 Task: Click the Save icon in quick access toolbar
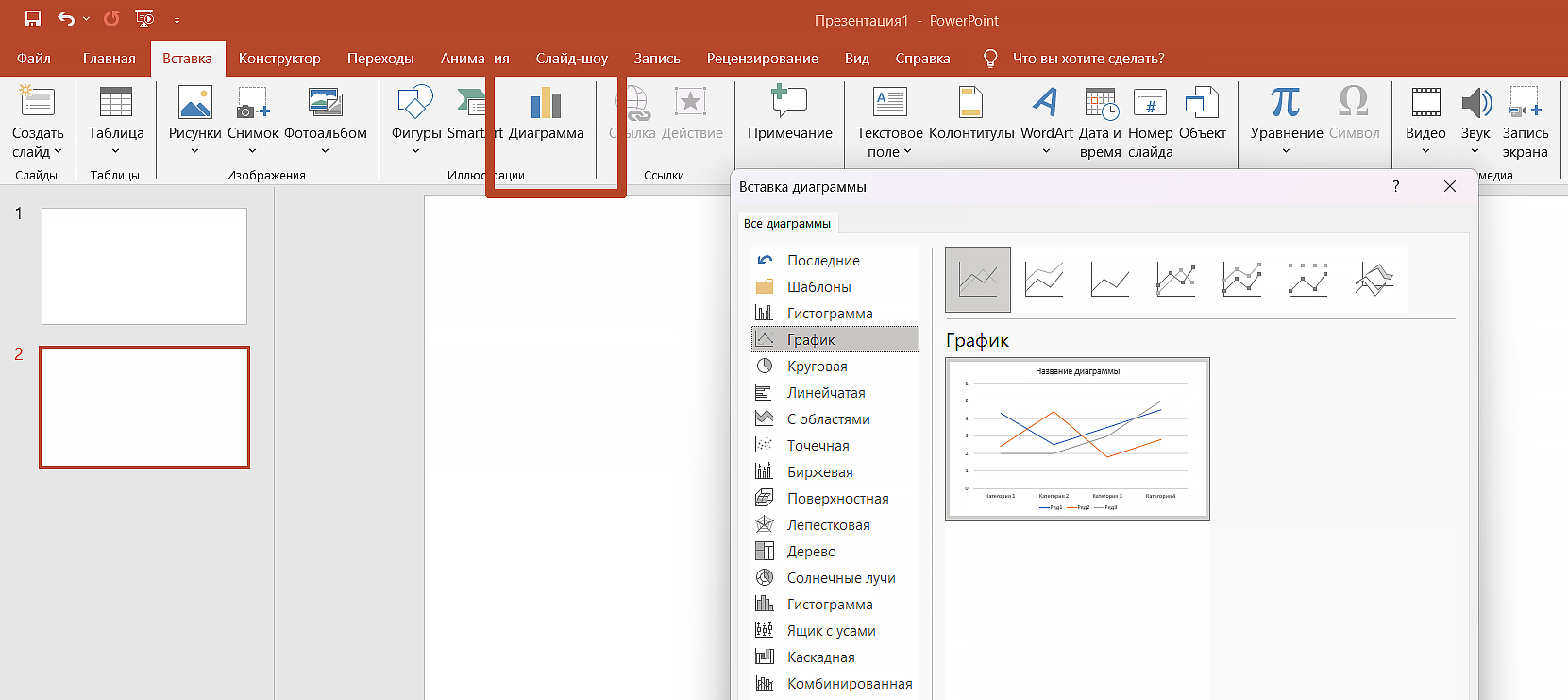point(33,19)
